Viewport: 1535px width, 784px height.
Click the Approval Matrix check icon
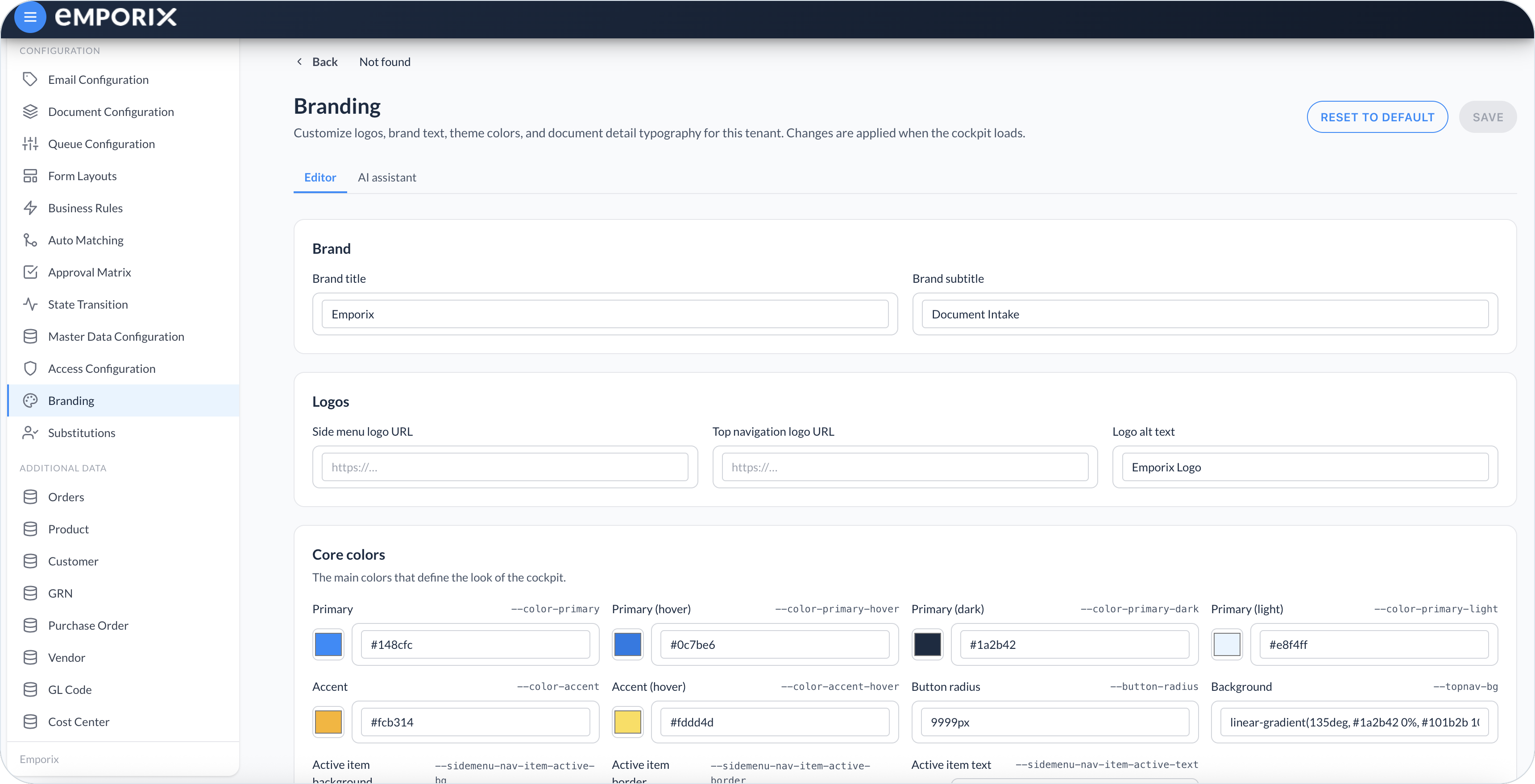(30, 272)
